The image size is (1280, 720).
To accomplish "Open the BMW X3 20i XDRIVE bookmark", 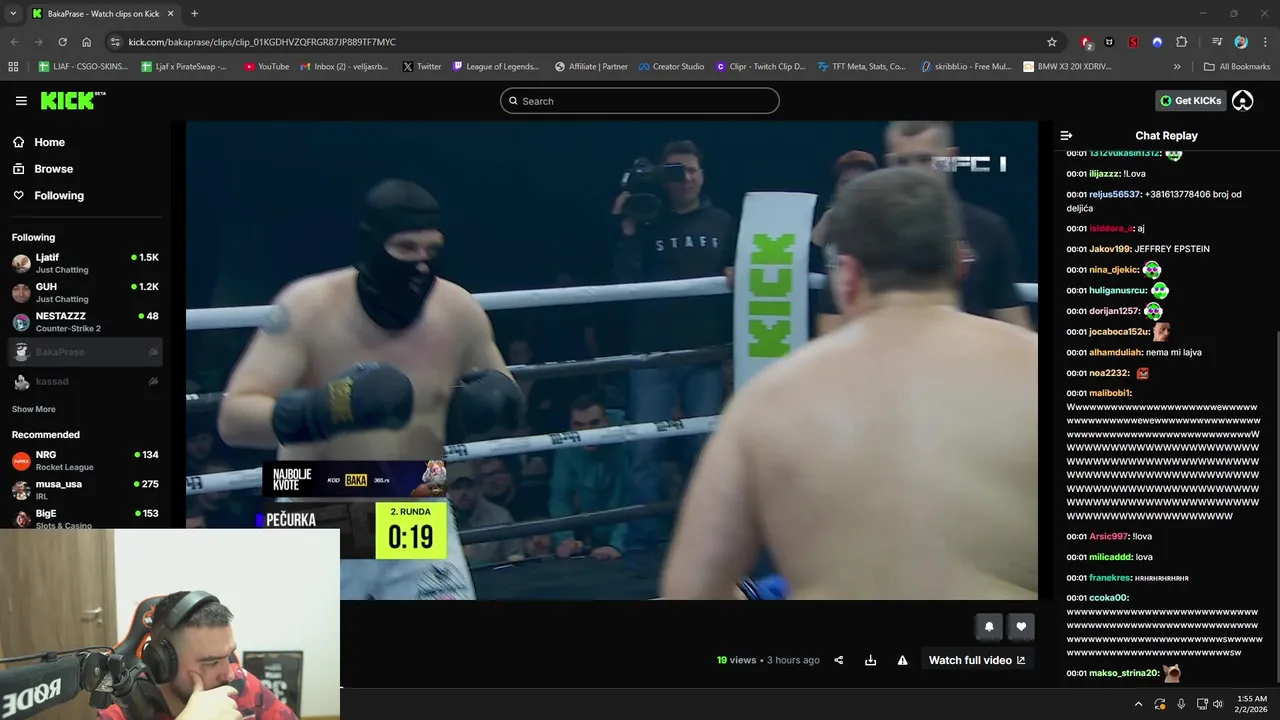I will pos(1067,67).
